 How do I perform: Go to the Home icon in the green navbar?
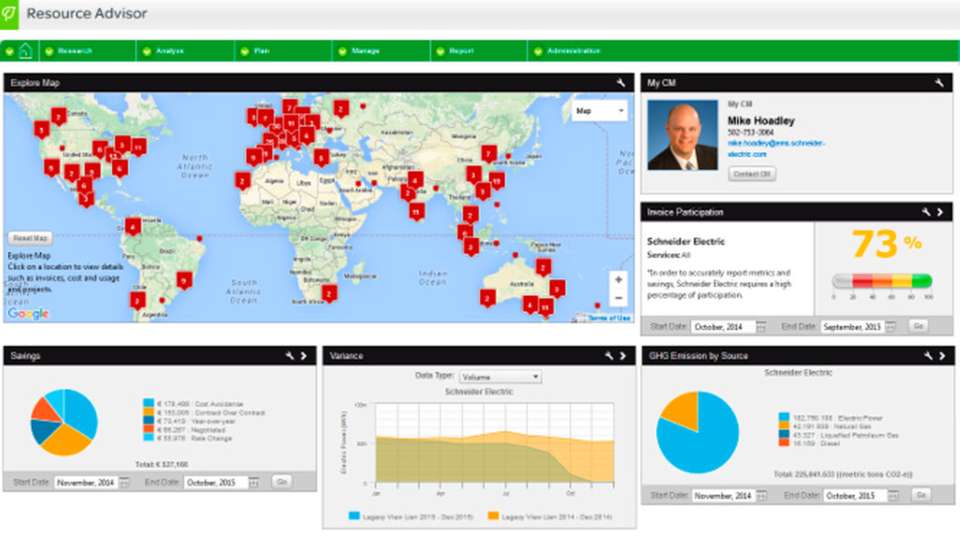click(x=25, y=51)
